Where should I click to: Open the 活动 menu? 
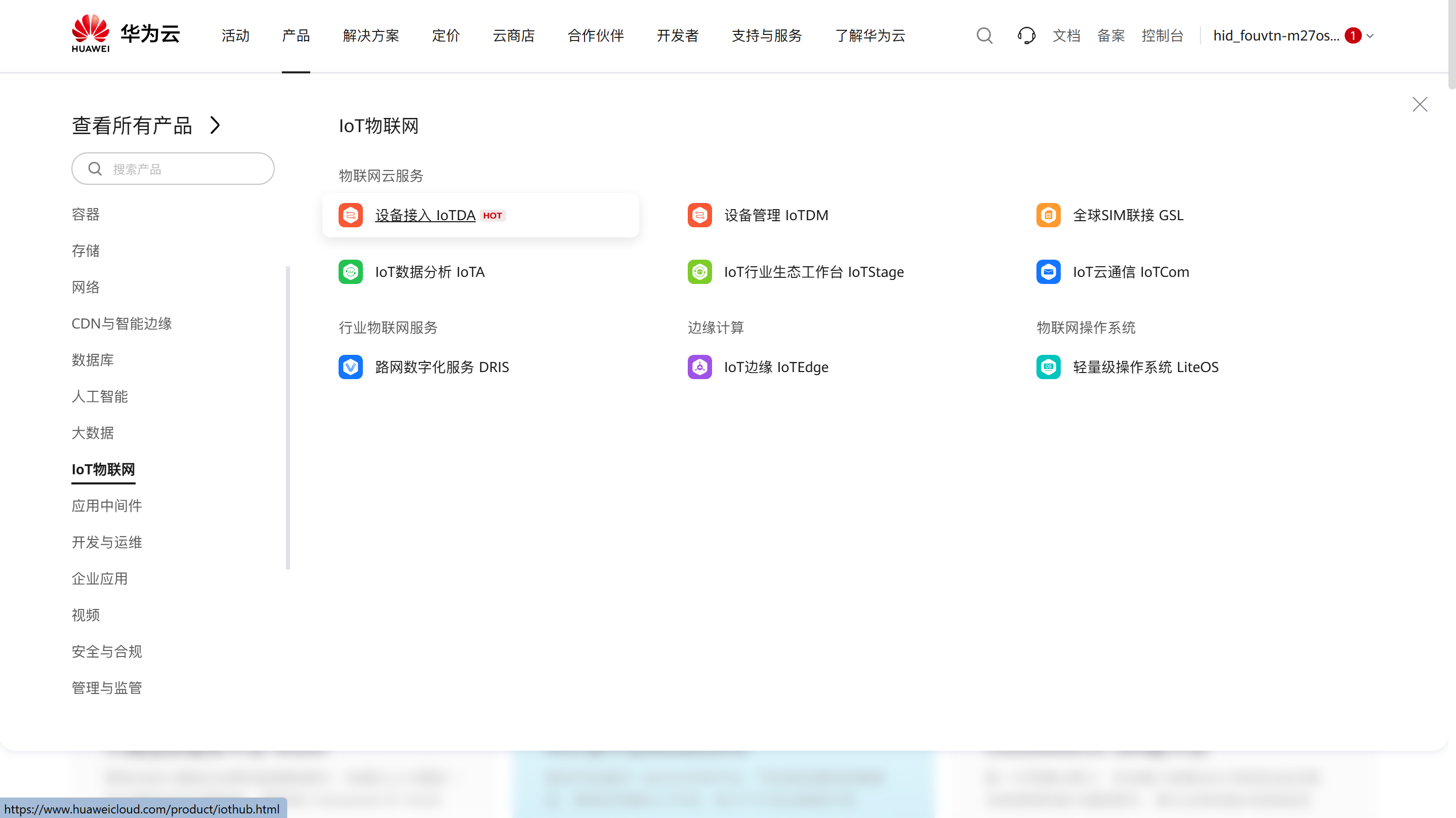click(x=235, y=35)
